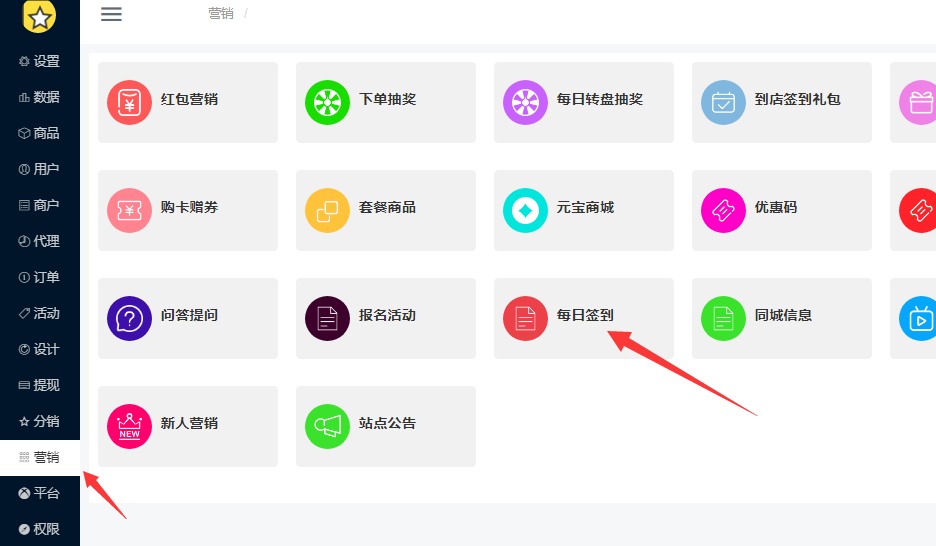Click the 下单抽奖 label
This screenshot has width=936, height=546.
point(387,99)
